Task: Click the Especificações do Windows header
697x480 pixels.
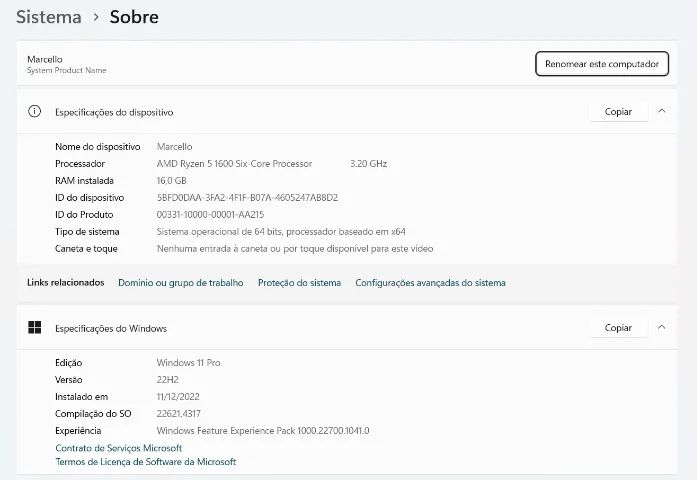Action: click(x=111, y=328)
